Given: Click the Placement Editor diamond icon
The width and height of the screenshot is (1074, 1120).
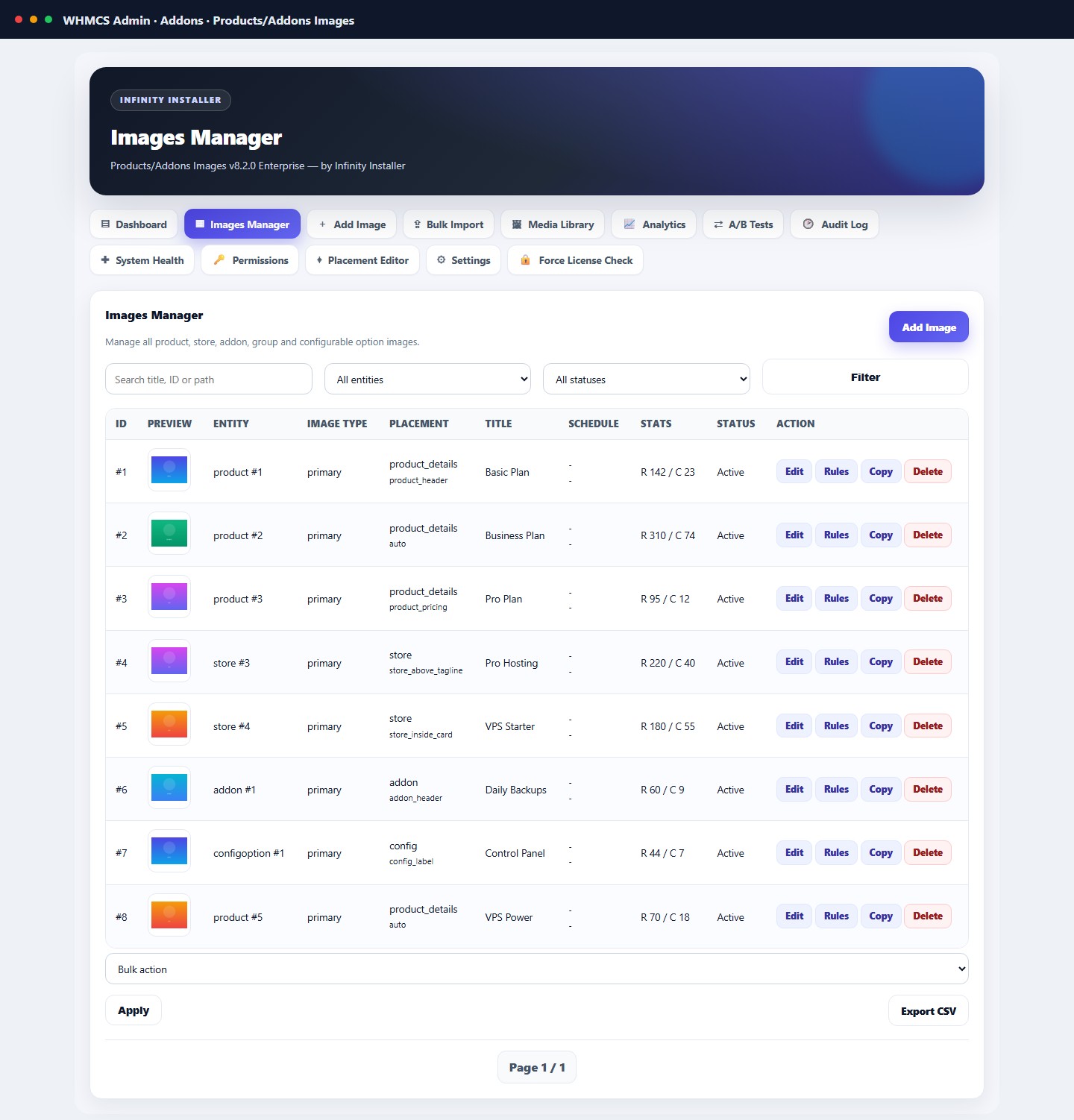Looking at the screenshot, I should point(319,260).
